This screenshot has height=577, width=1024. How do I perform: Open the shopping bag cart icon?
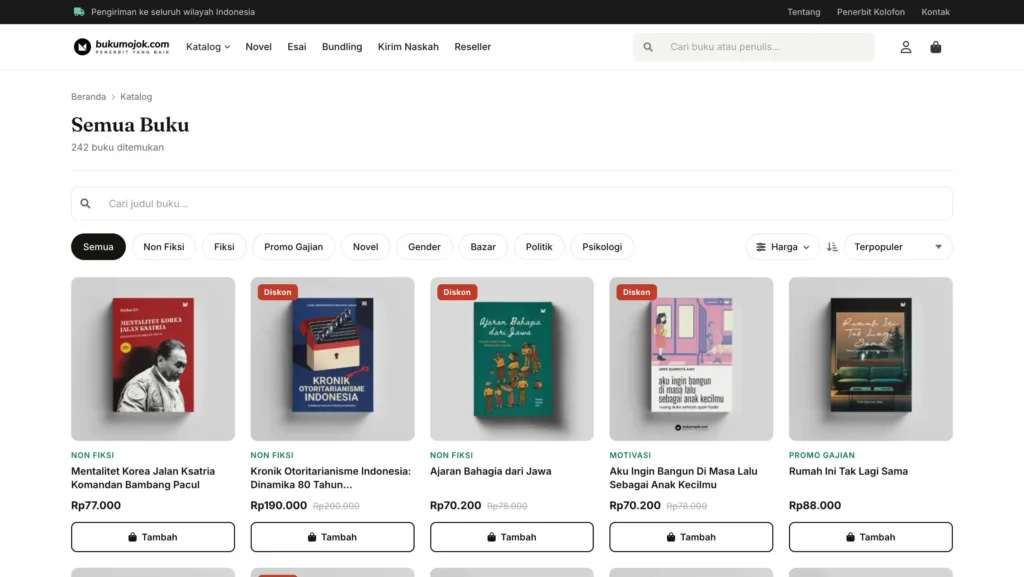936,47
